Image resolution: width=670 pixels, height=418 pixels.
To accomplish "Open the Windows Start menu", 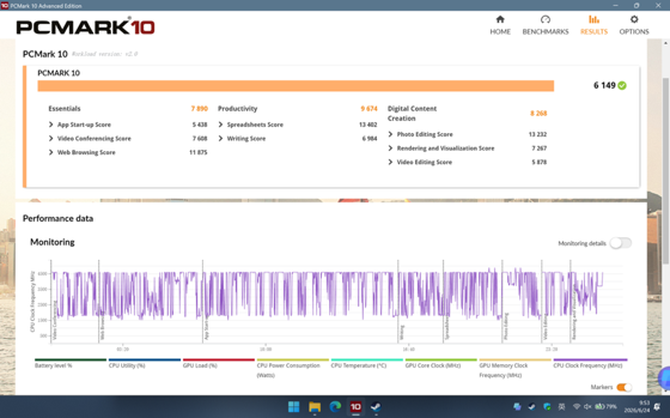I will (x=294, y=406).
